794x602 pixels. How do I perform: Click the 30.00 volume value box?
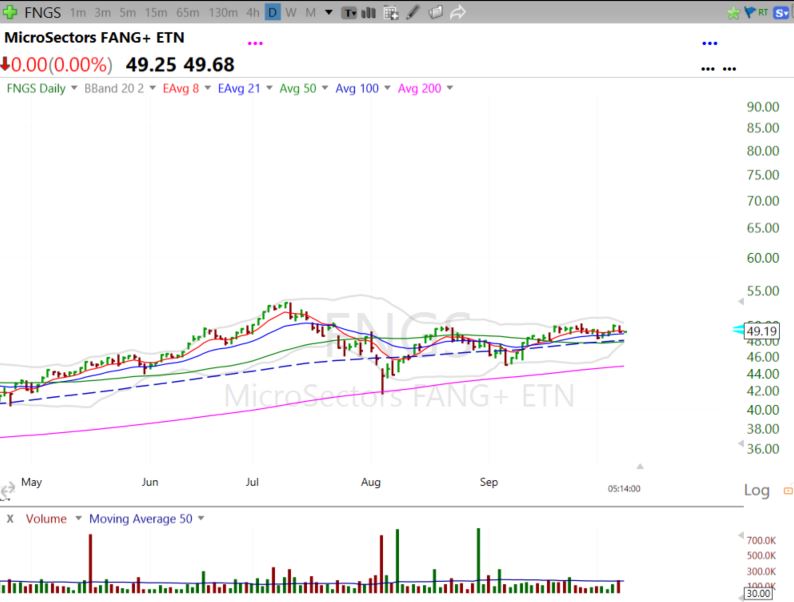click(758, 593)
